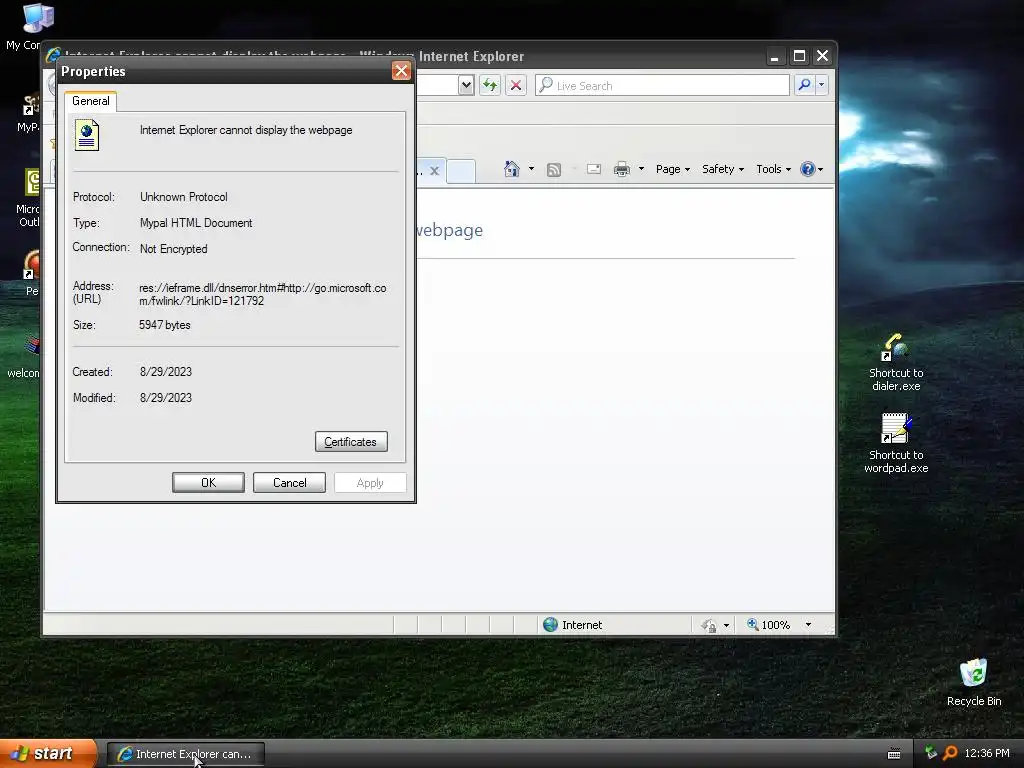Click the res://ieframe.dll address URL text
The width and height of the screenshot is (1024, 768).
pyautogui.click(x=263, y=295)
